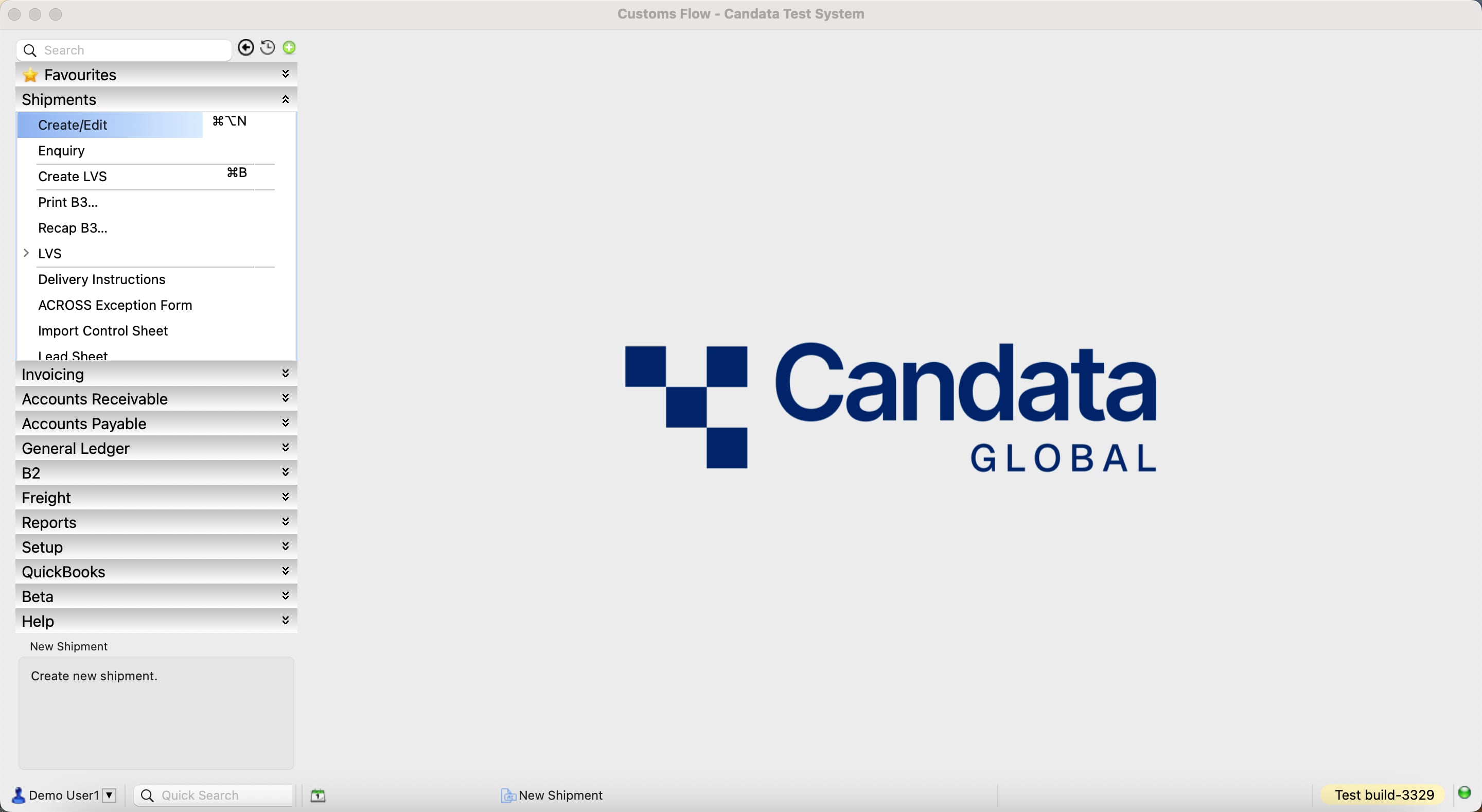Expand the QuickBooks section
1482x812 pixels.
click(286, 572)
